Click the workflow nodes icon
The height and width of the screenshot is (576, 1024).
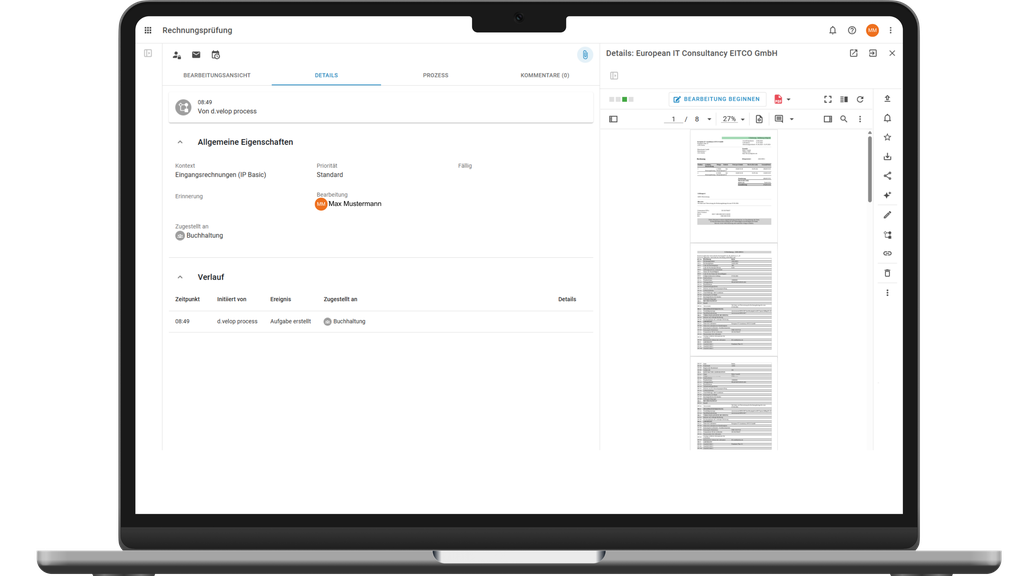pyautogui.click(x=887, y=234)
